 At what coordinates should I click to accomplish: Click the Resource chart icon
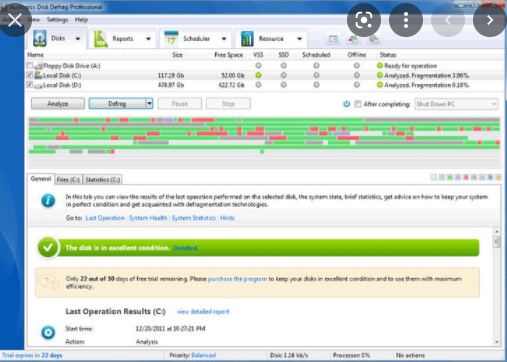pos(247,39)
